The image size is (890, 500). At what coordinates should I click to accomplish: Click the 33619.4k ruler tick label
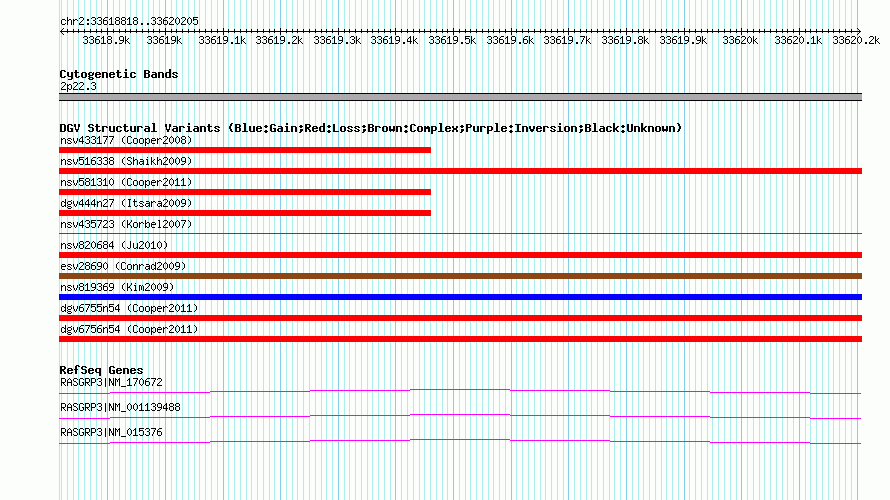tap(394, 40)
